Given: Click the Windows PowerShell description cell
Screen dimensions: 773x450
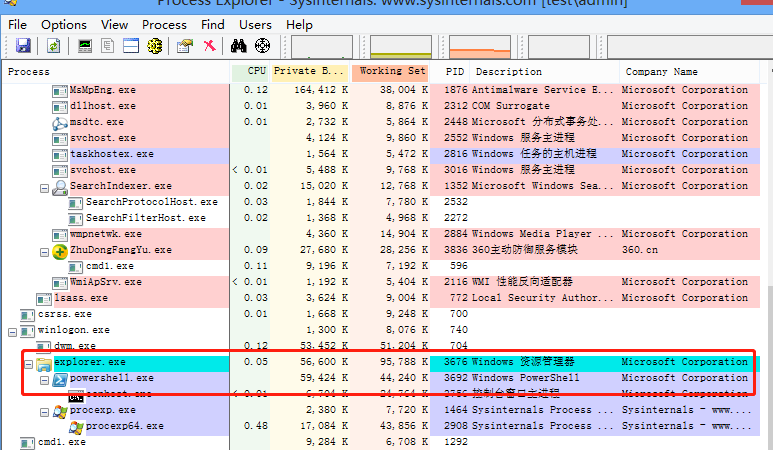Looking at the screenshot, I should coord(526,378).
